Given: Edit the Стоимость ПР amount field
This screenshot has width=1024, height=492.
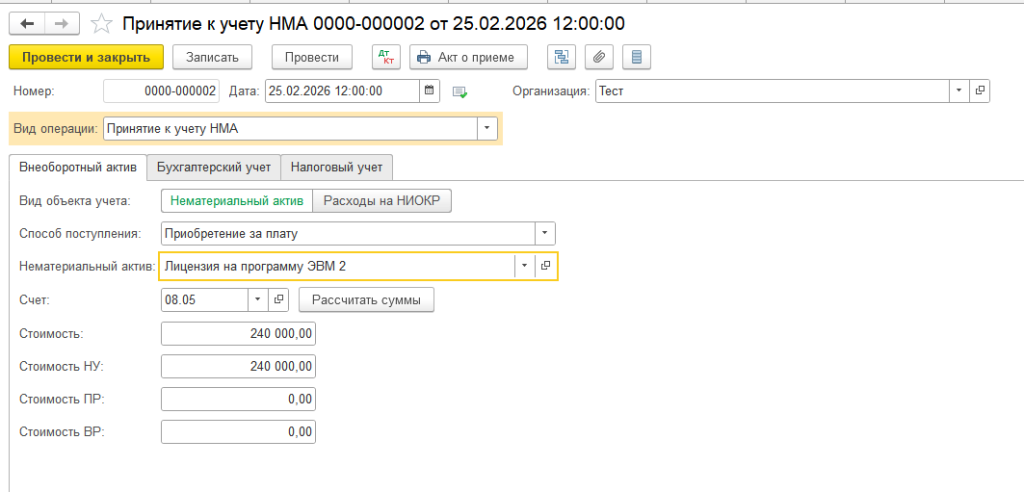Looking at the screenshot, I should click(238, 399).
